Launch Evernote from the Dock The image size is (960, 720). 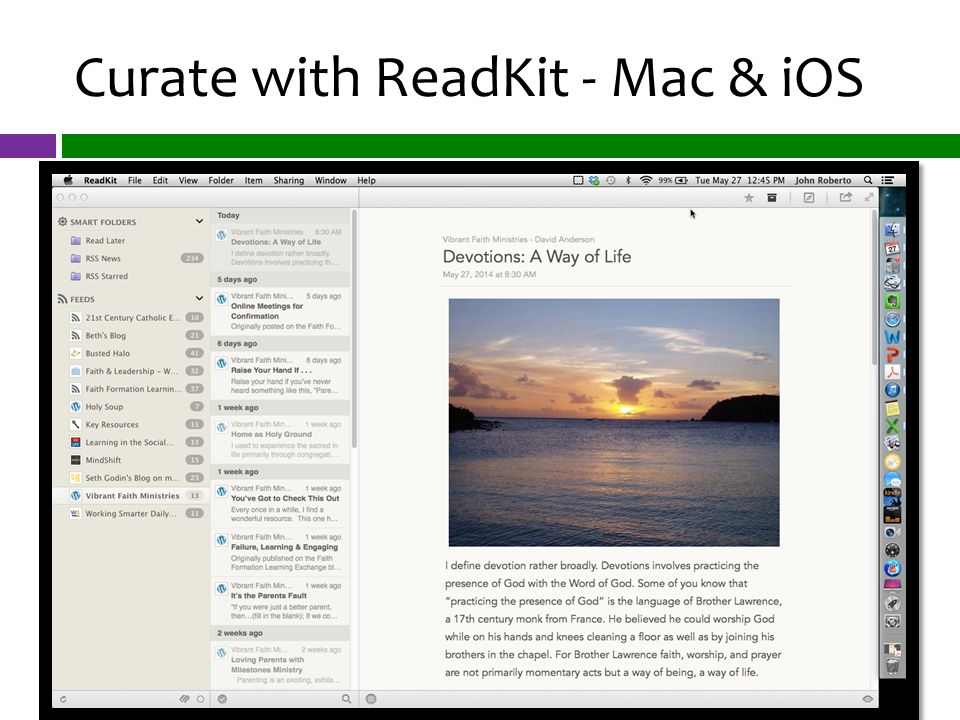coord(892,301)
